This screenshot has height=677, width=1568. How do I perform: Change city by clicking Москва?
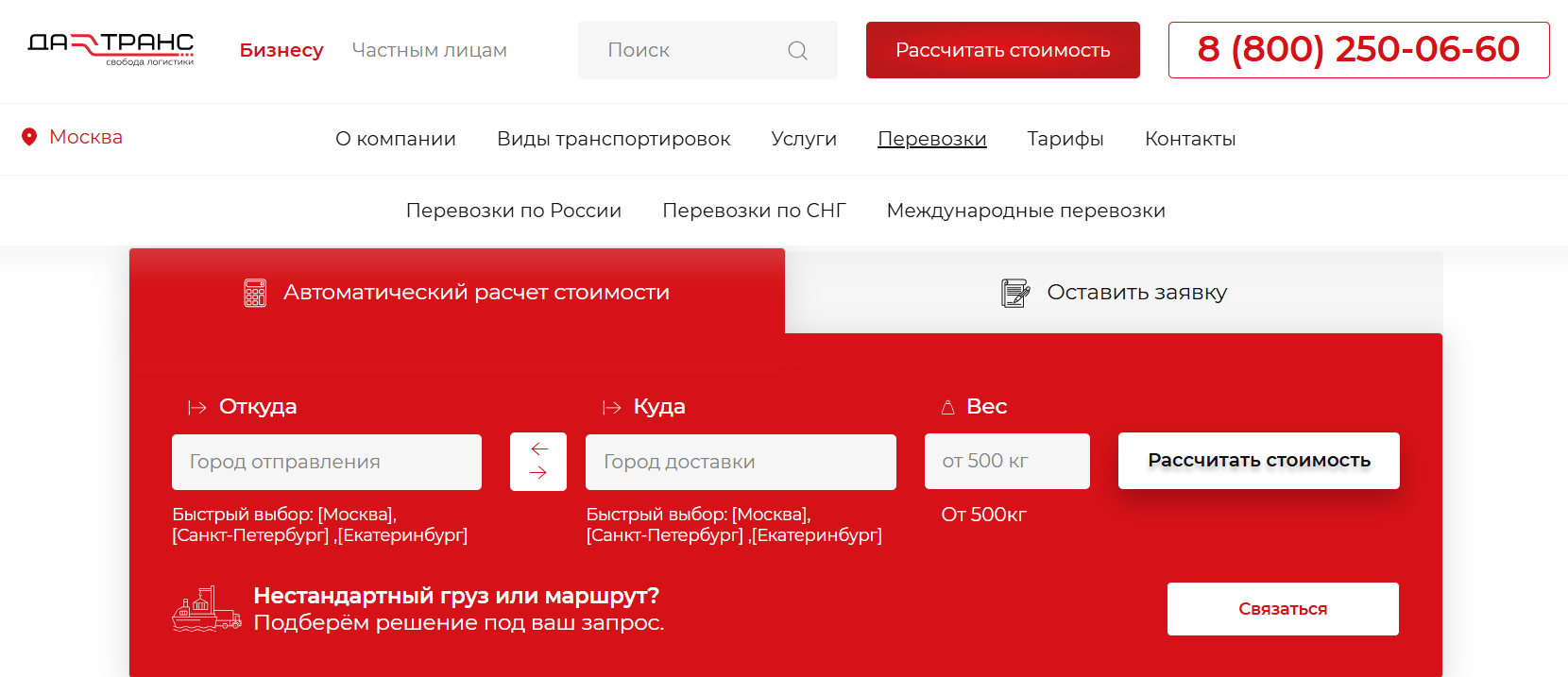click(86, 137)
